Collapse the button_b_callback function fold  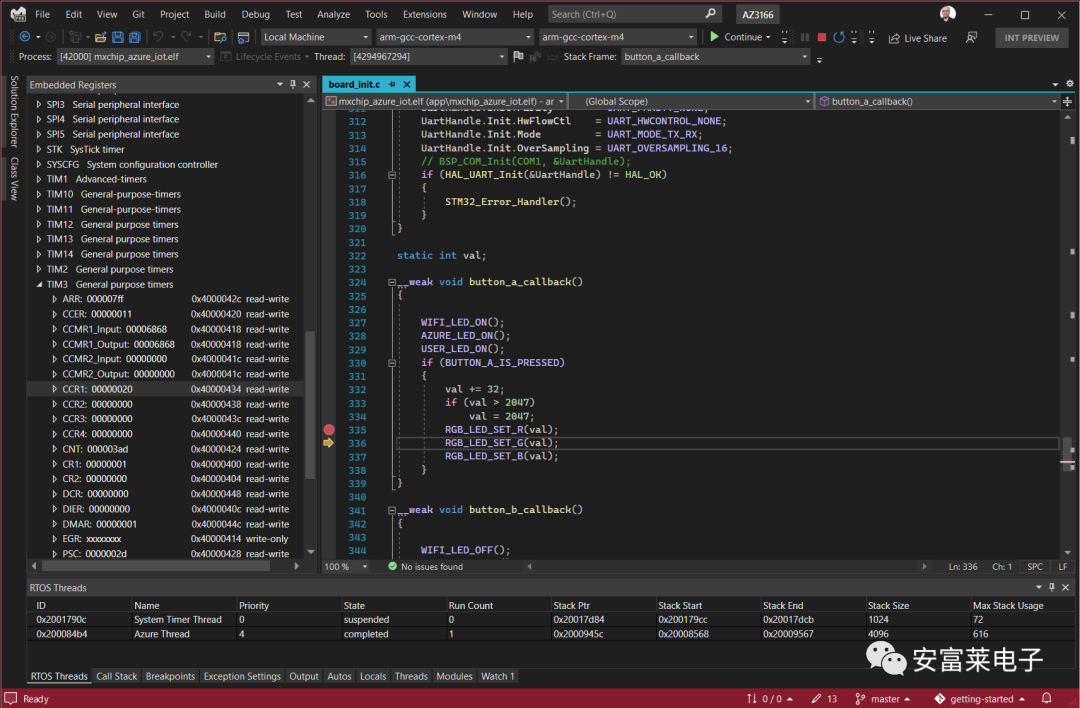[x=391, y=510]
